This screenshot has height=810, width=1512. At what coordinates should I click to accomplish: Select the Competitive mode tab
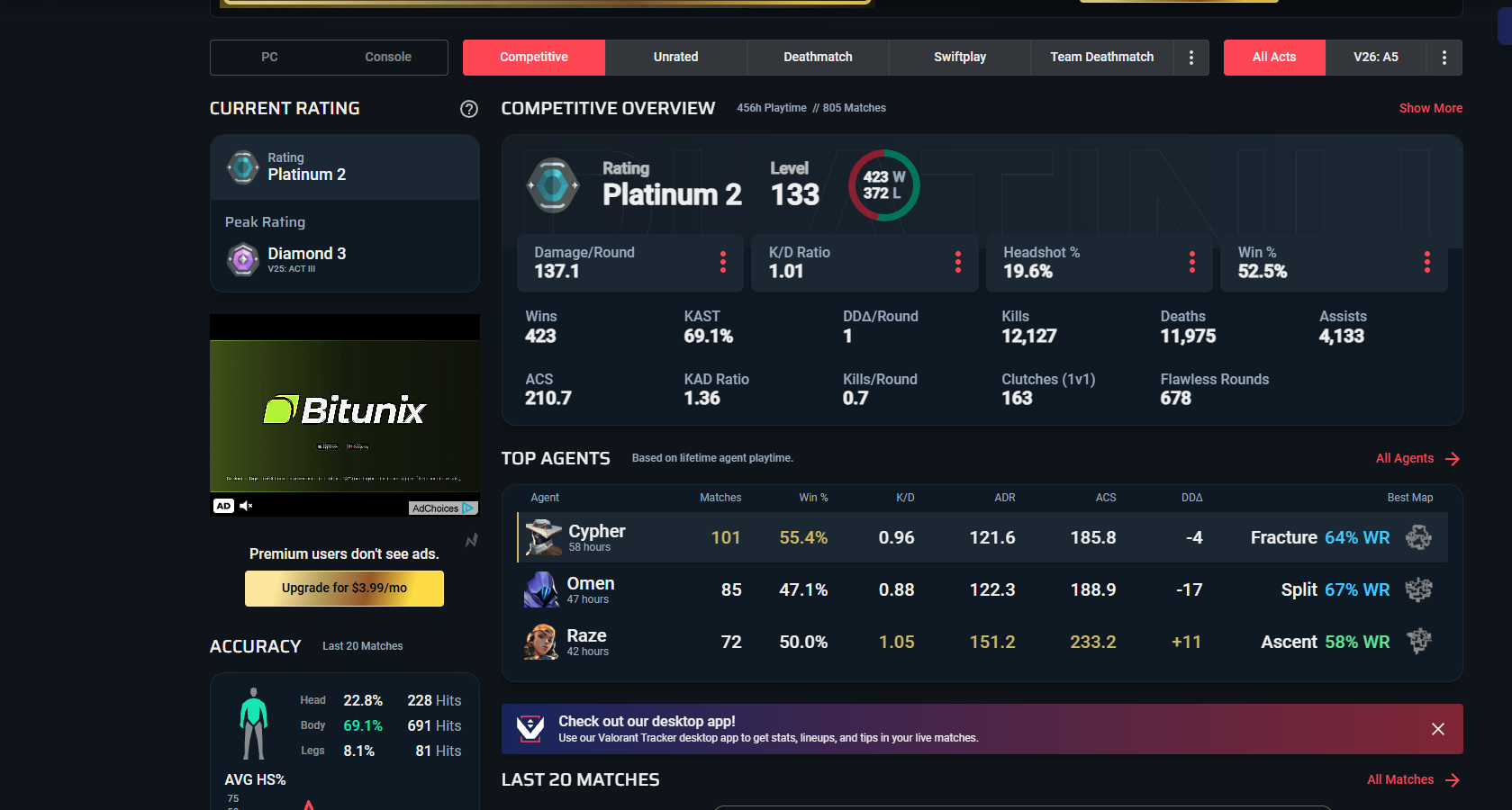[x=534, y=57]
